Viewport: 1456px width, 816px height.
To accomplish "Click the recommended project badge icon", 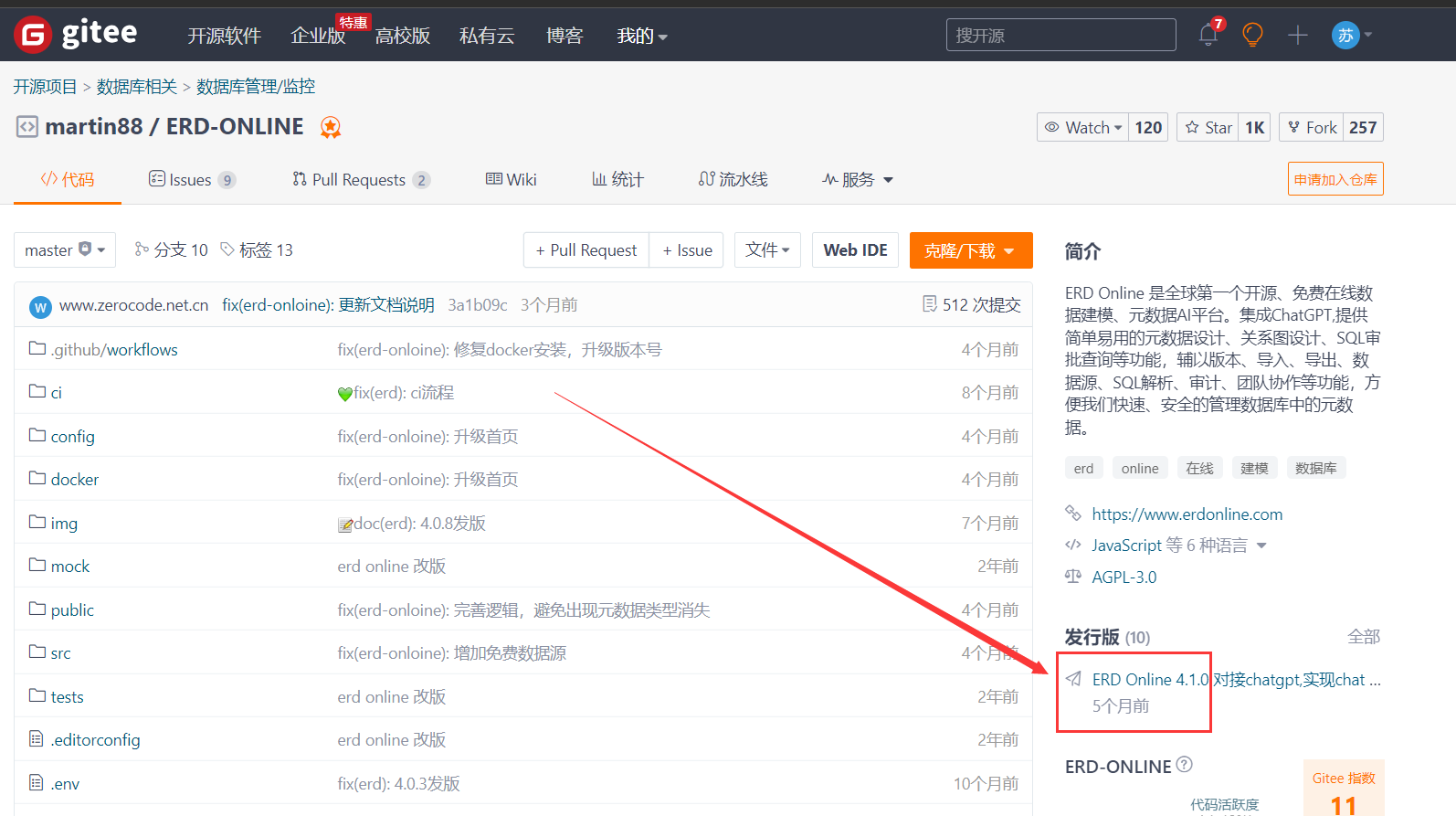I will (331, 127).
